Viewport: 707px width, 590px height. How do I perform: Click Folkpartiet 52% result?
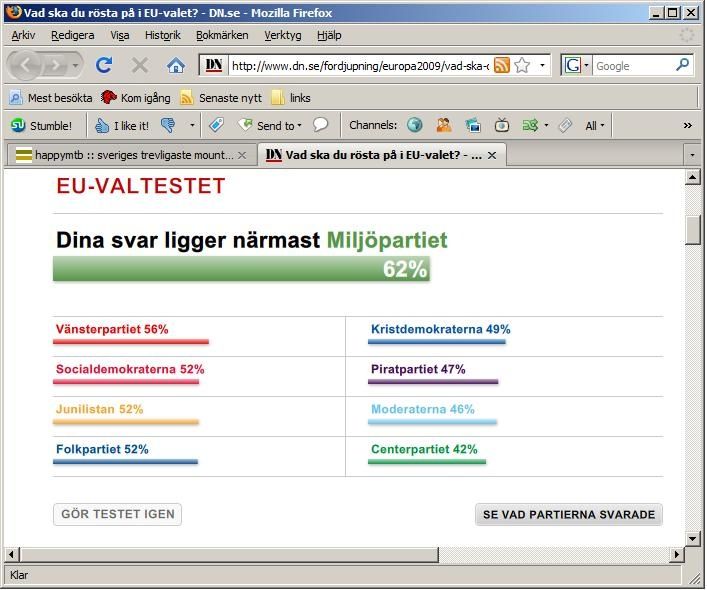pyautogui.click(x=102, y=449)
